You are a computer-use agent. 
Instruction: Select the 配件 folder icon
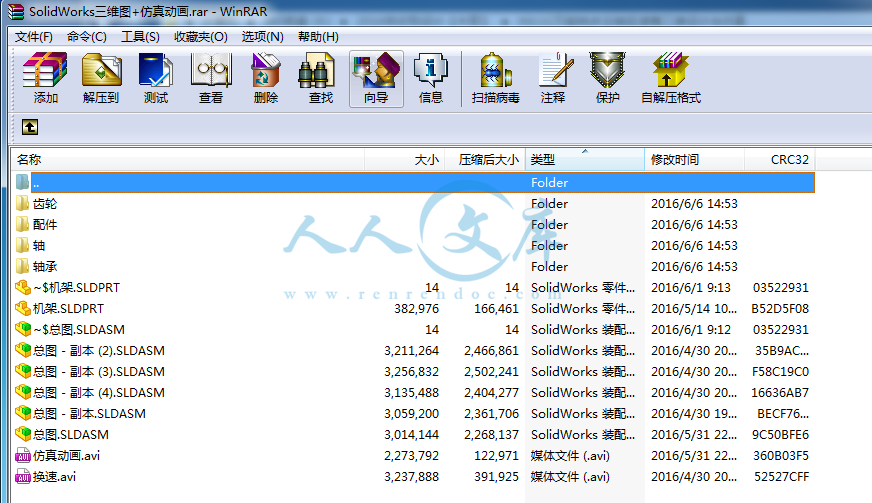tap(22, 225)
